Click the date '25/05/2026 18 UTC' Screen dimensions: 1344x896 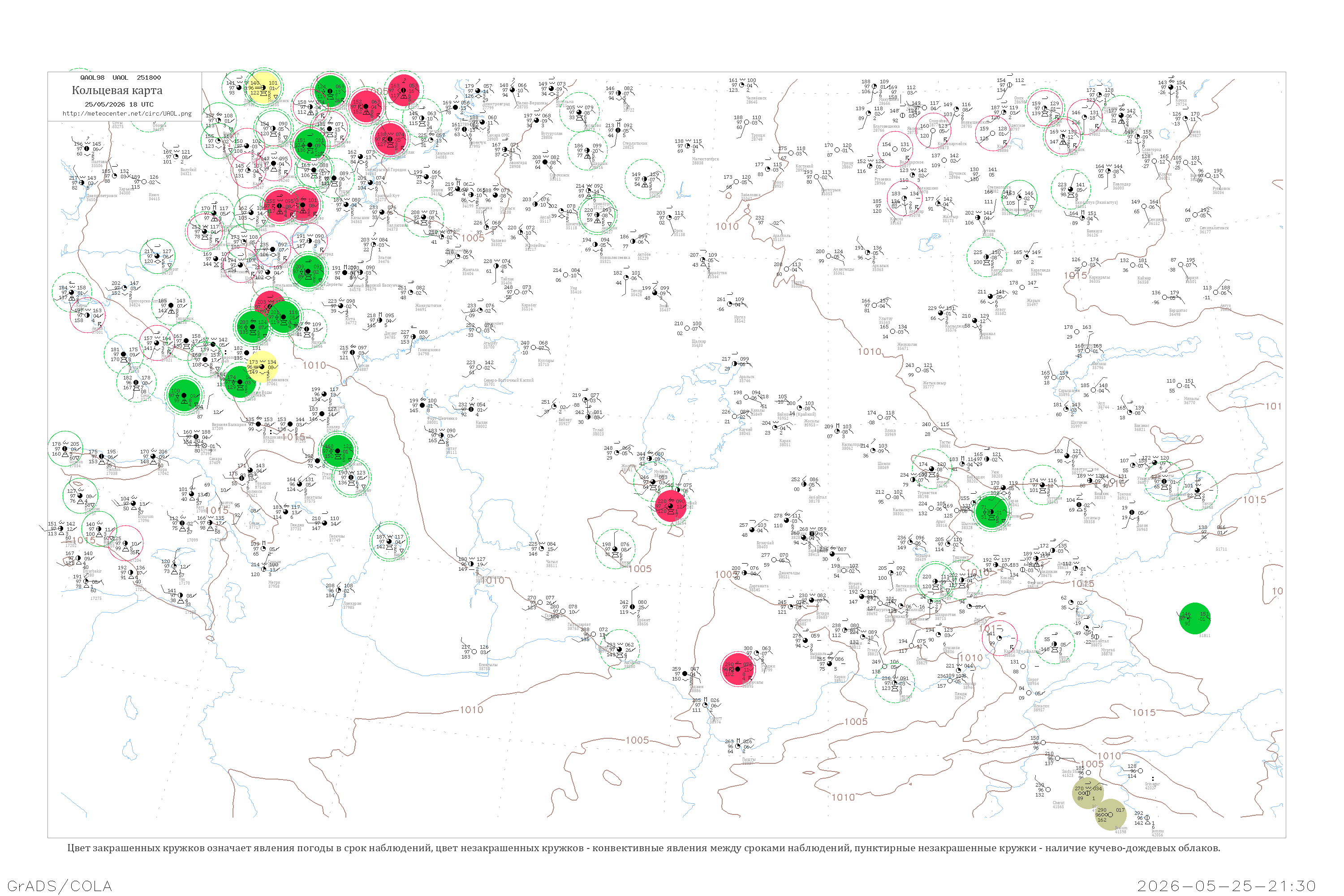(119, 104)
